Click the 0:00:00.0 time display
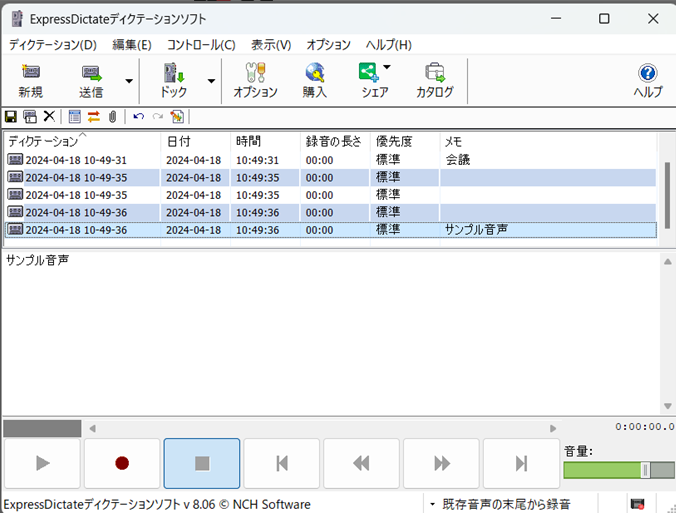 pyautogui.click(x=645, y=427)
